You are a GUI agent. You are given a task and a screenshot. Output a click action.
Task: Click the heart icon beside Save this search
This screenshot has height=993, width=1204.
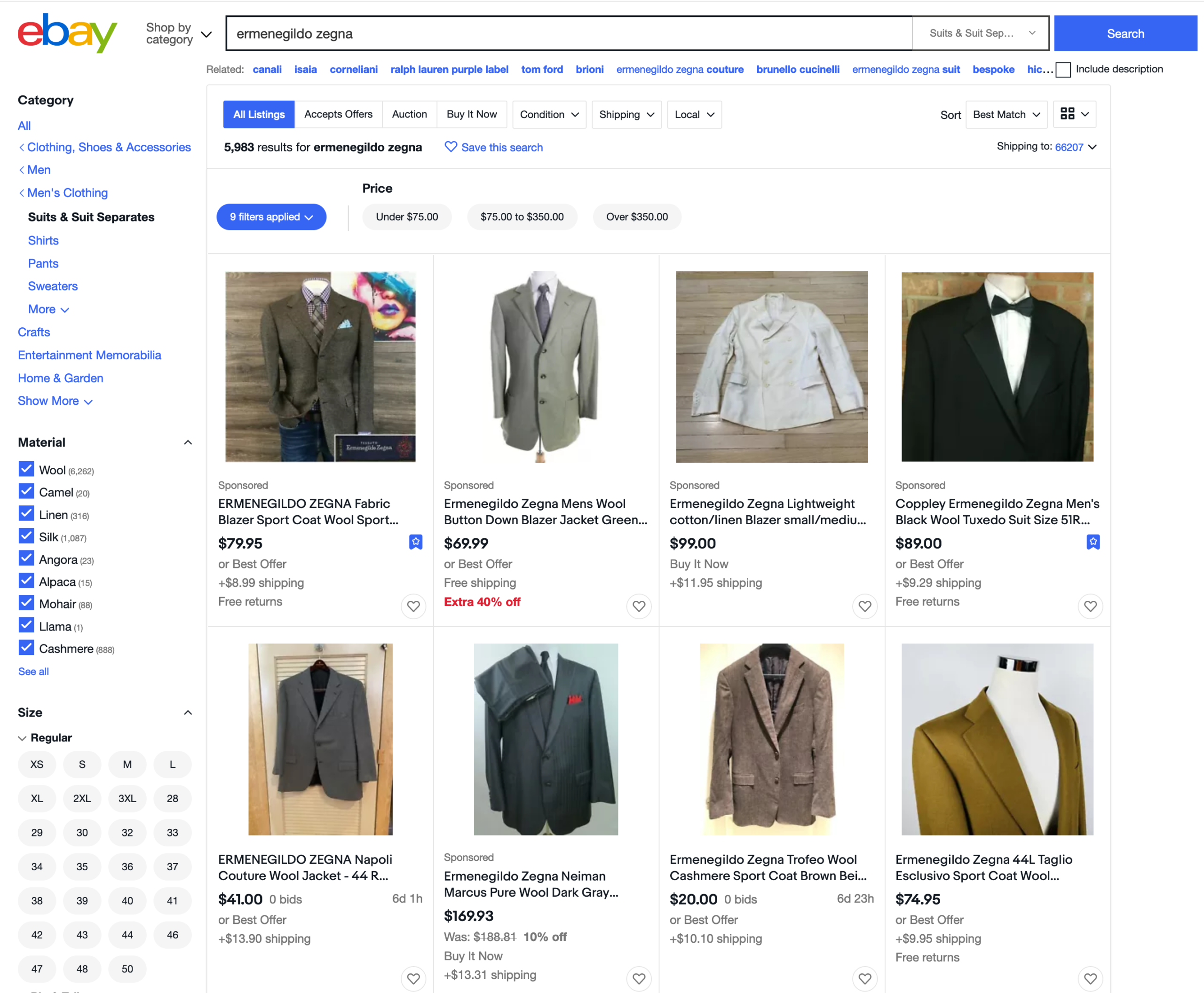click(451, 147)
